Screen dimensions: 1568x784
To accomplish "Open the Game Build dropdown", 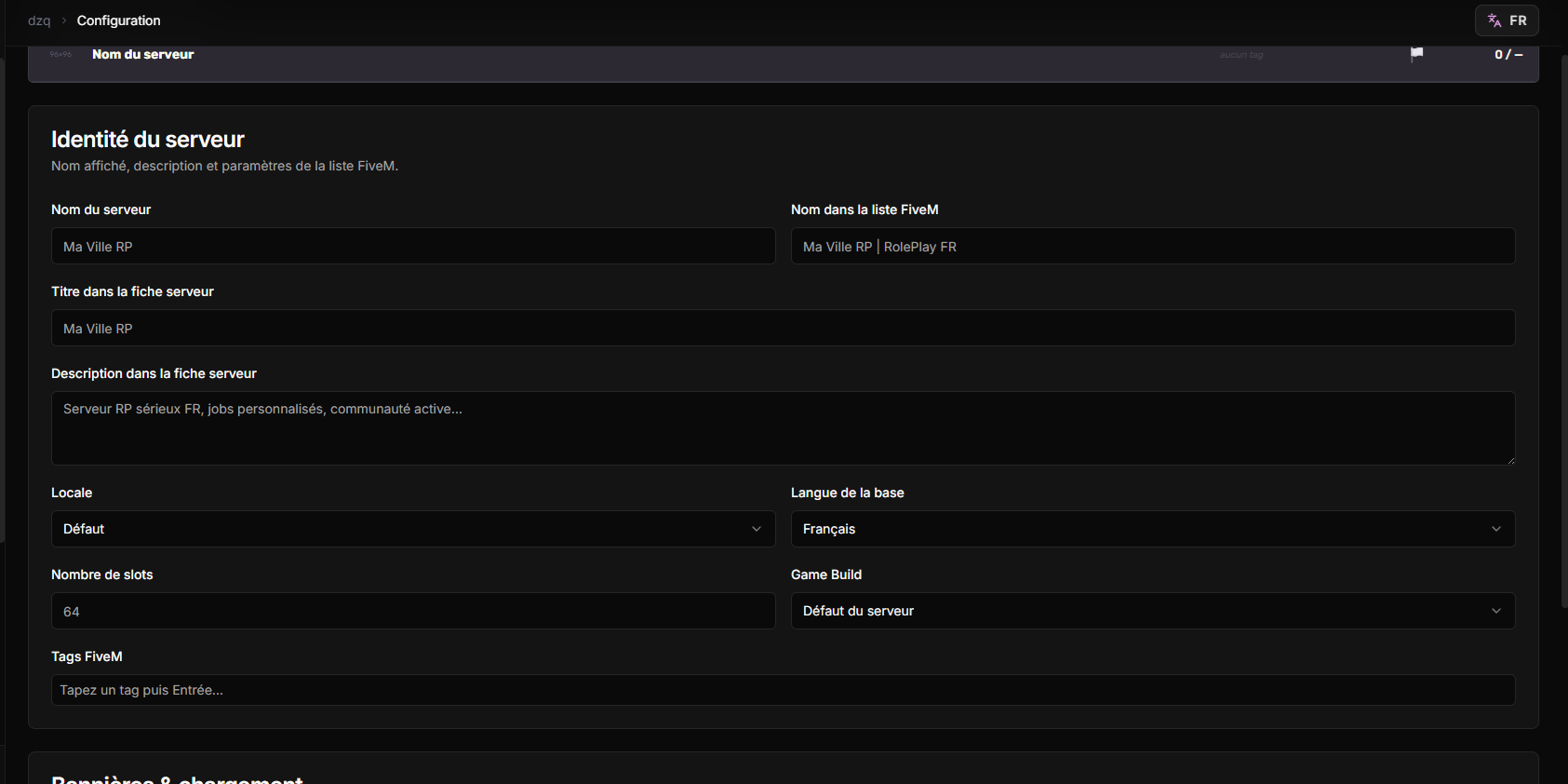I will (1153, 611).
